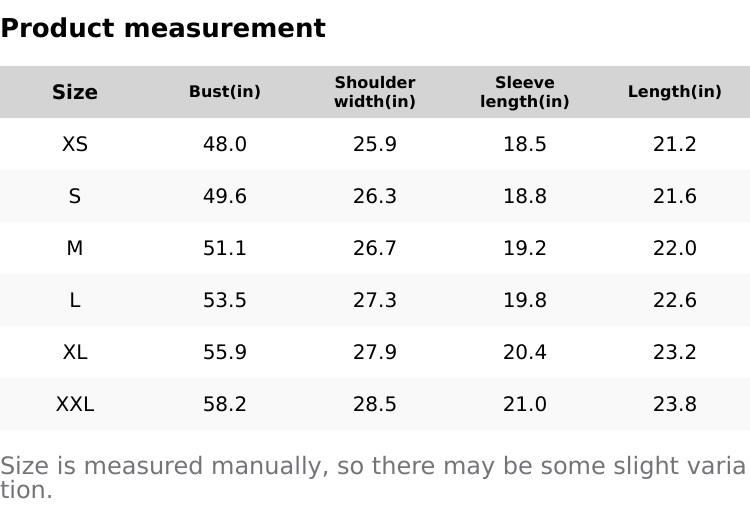Click the S size row label
The width and height of the screenshot is (750, 526).
75,196
